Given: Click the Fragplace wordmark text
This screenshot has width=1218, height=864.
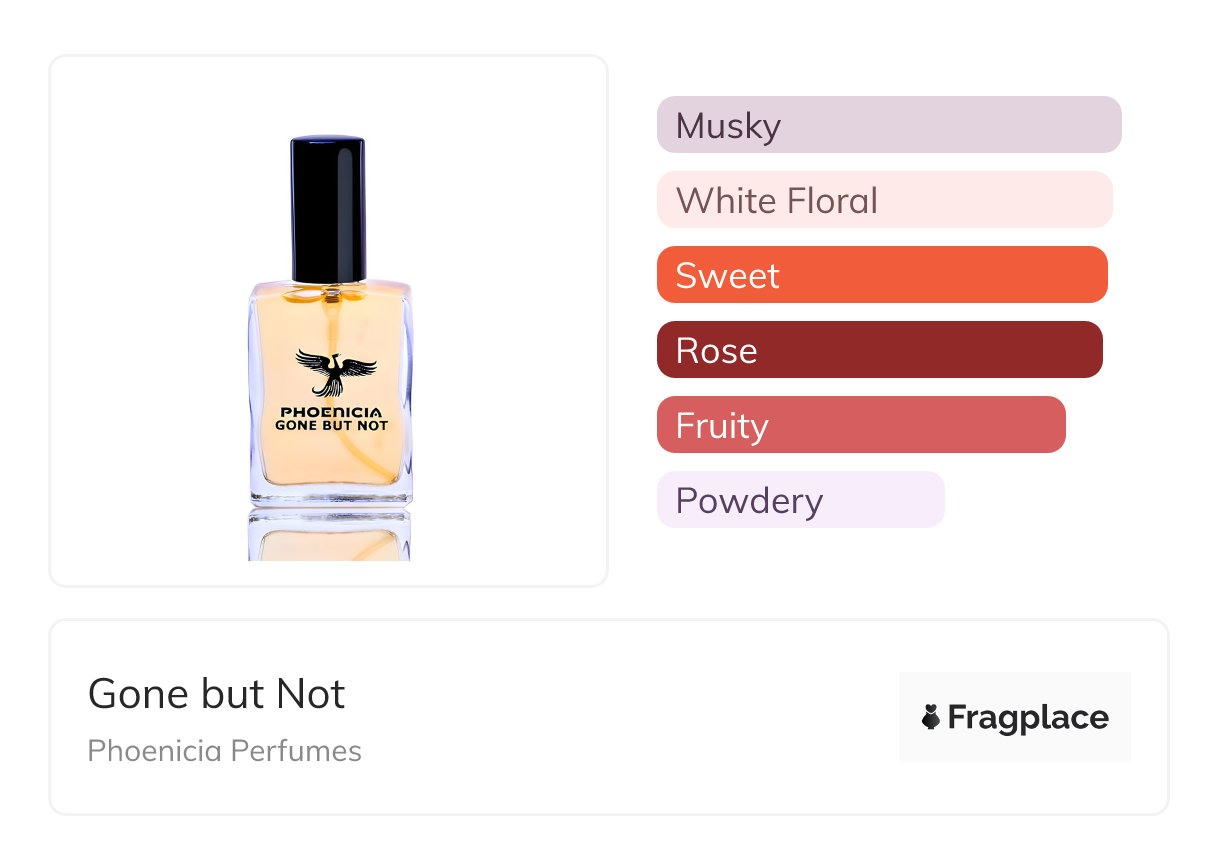Looking at the screenshot, I should [1028, 718].
